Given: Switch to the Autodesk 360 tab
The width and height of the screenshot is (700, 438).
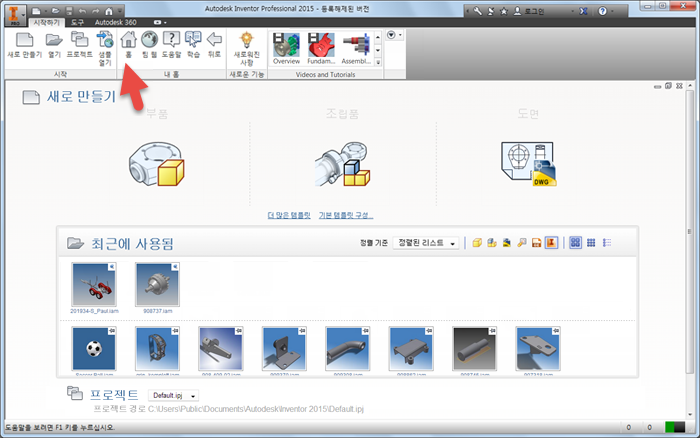Looking at the screenshot, I should pos(116,22).
